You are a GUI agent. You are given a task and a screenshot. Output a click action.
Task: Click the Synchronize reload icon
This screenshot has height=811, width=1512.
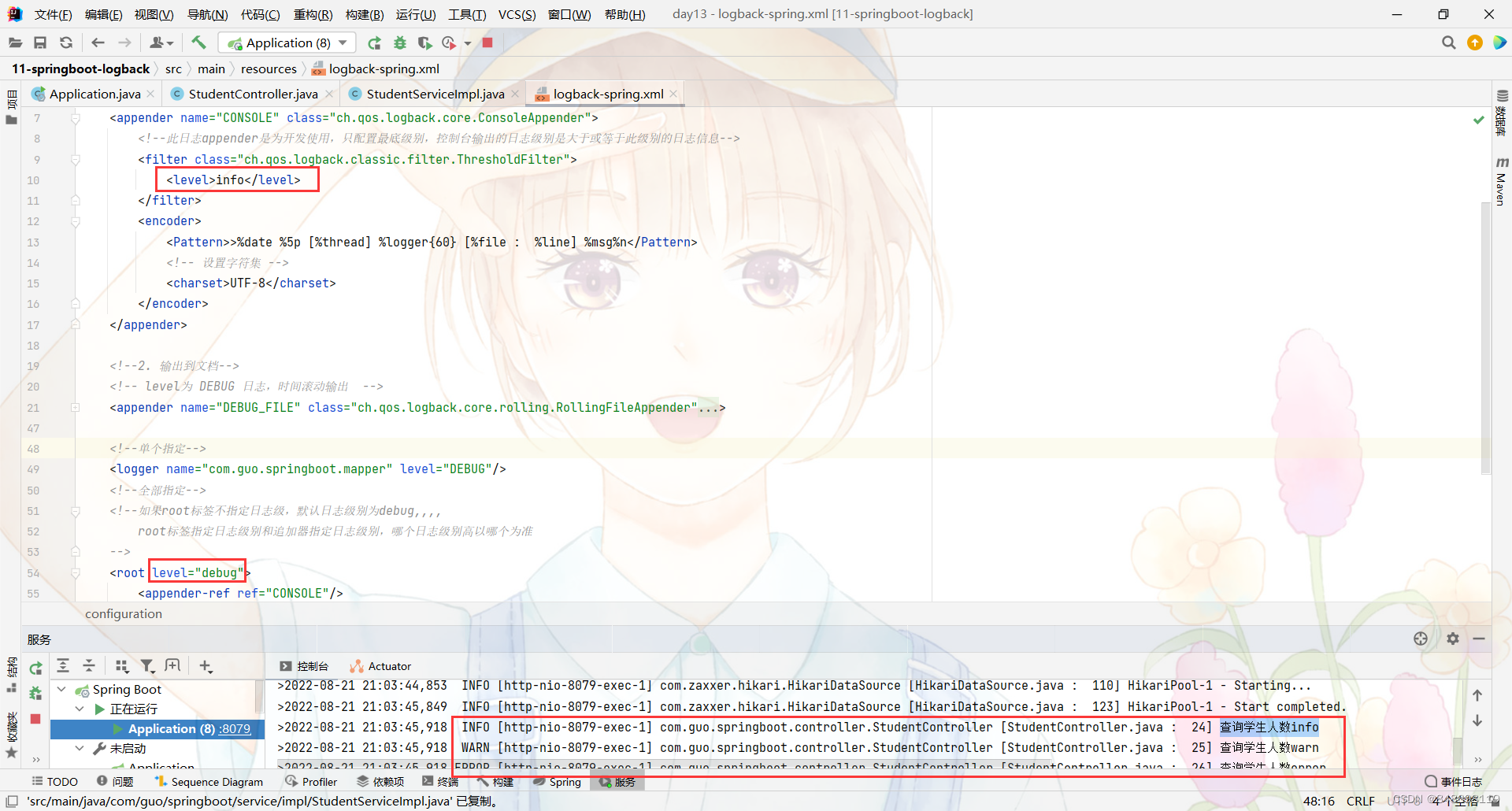click(66, 43)
